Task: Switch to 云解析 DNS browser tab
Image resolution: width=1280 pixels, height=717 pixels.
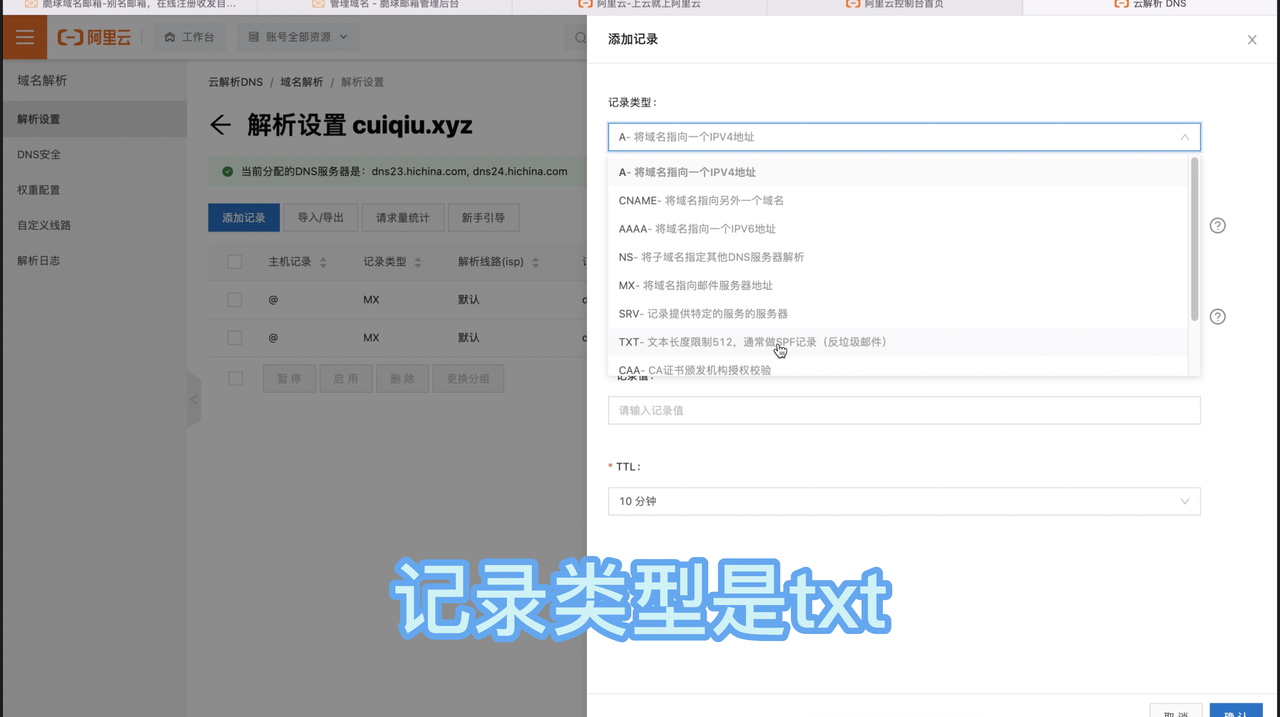Action: (1150, 5)
